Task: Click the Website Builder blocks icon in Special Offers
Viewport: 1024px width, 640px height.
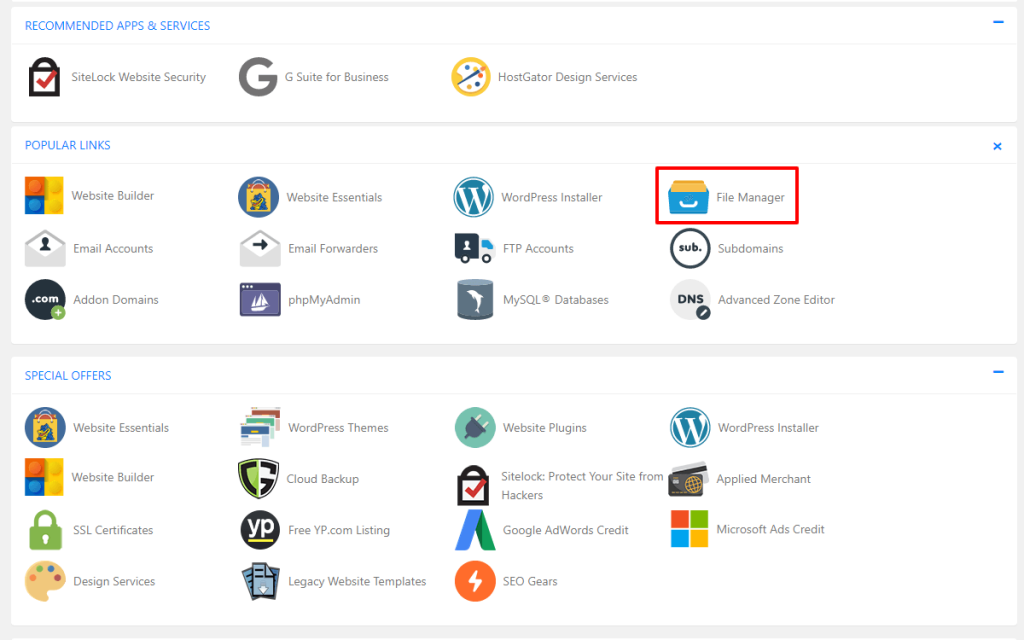Action: pyautogui.click(x=44, y=477)
